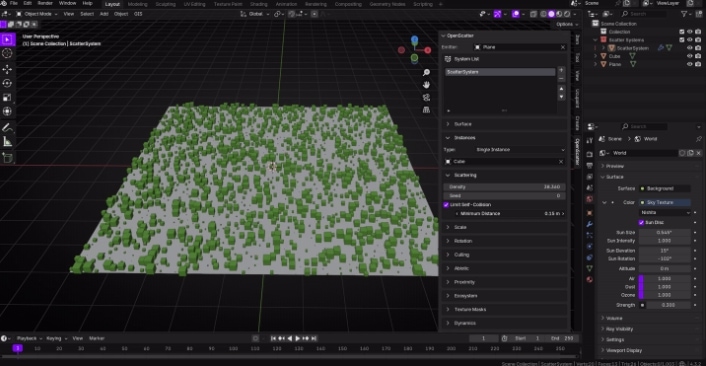Open the viewport Add menu
Screen dimensions: 706x366
(104, 14)
